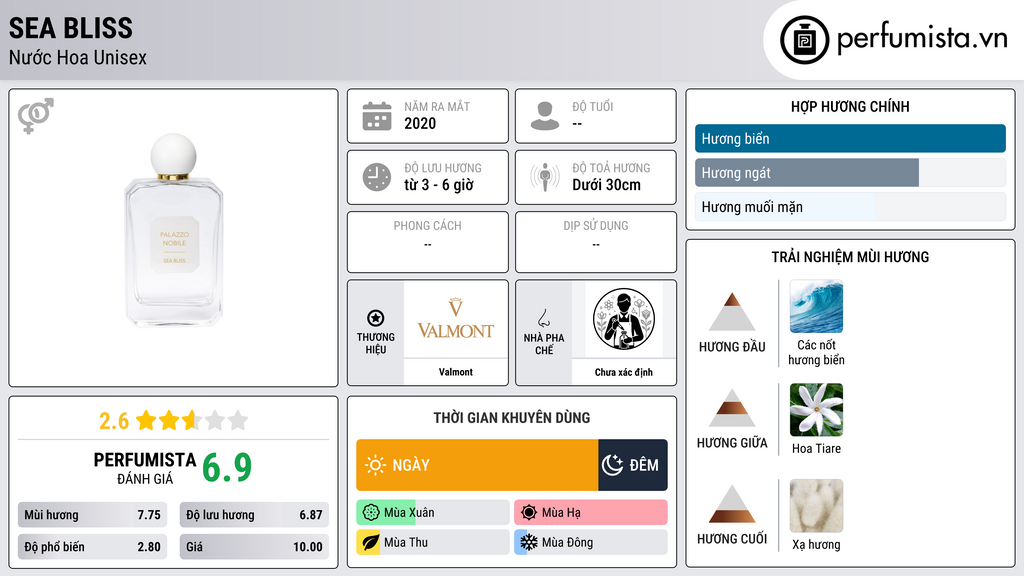Image resolution: width=1024 pixels, height=576 pixels.
Task: Open the Xạ hương musk thumbnail
Action: [x=816, y=505]
